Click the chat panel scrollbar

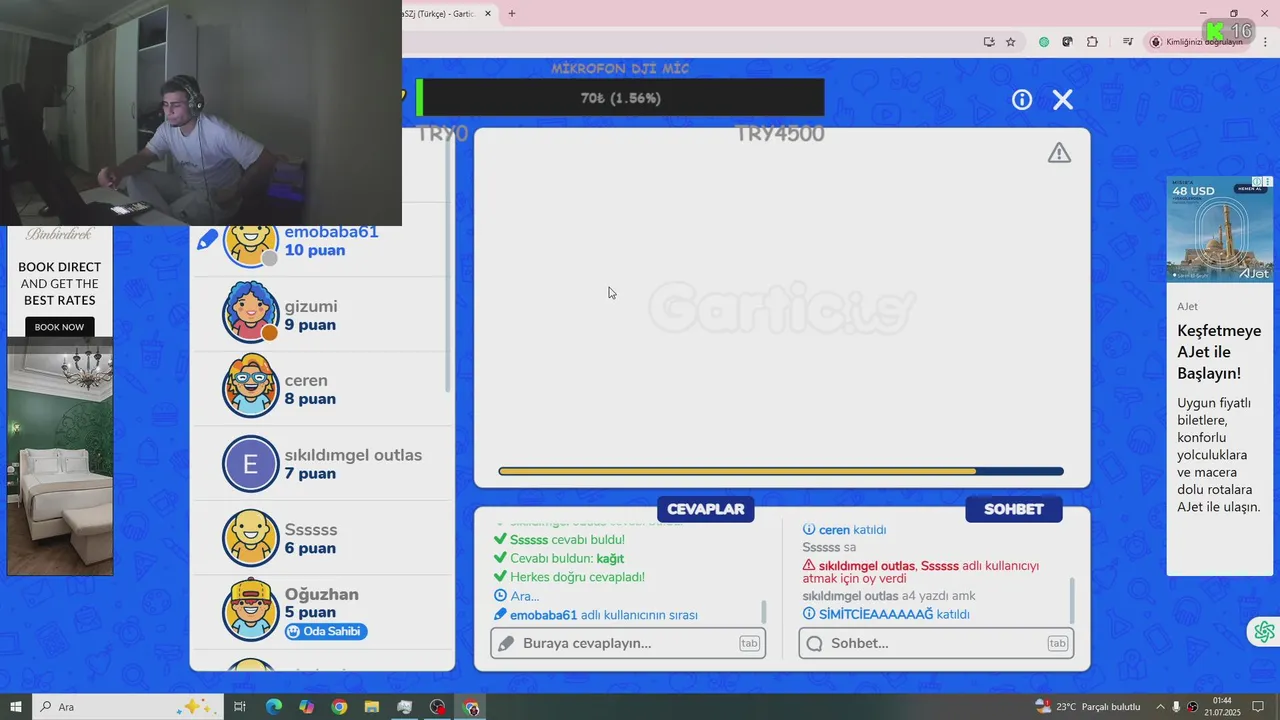(x=1072, y=600)
